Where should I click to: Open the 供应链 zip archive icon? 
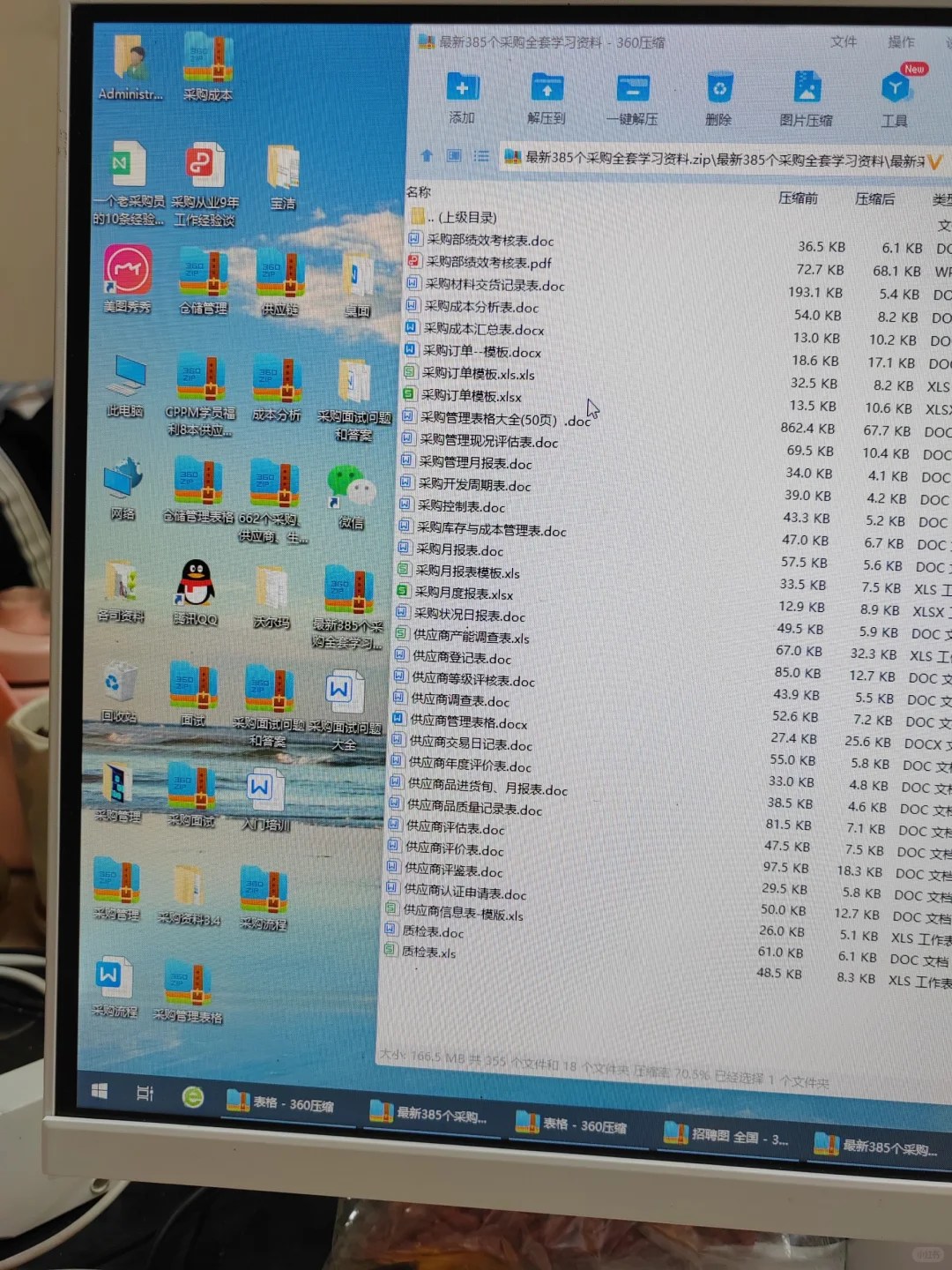point(280,283)
